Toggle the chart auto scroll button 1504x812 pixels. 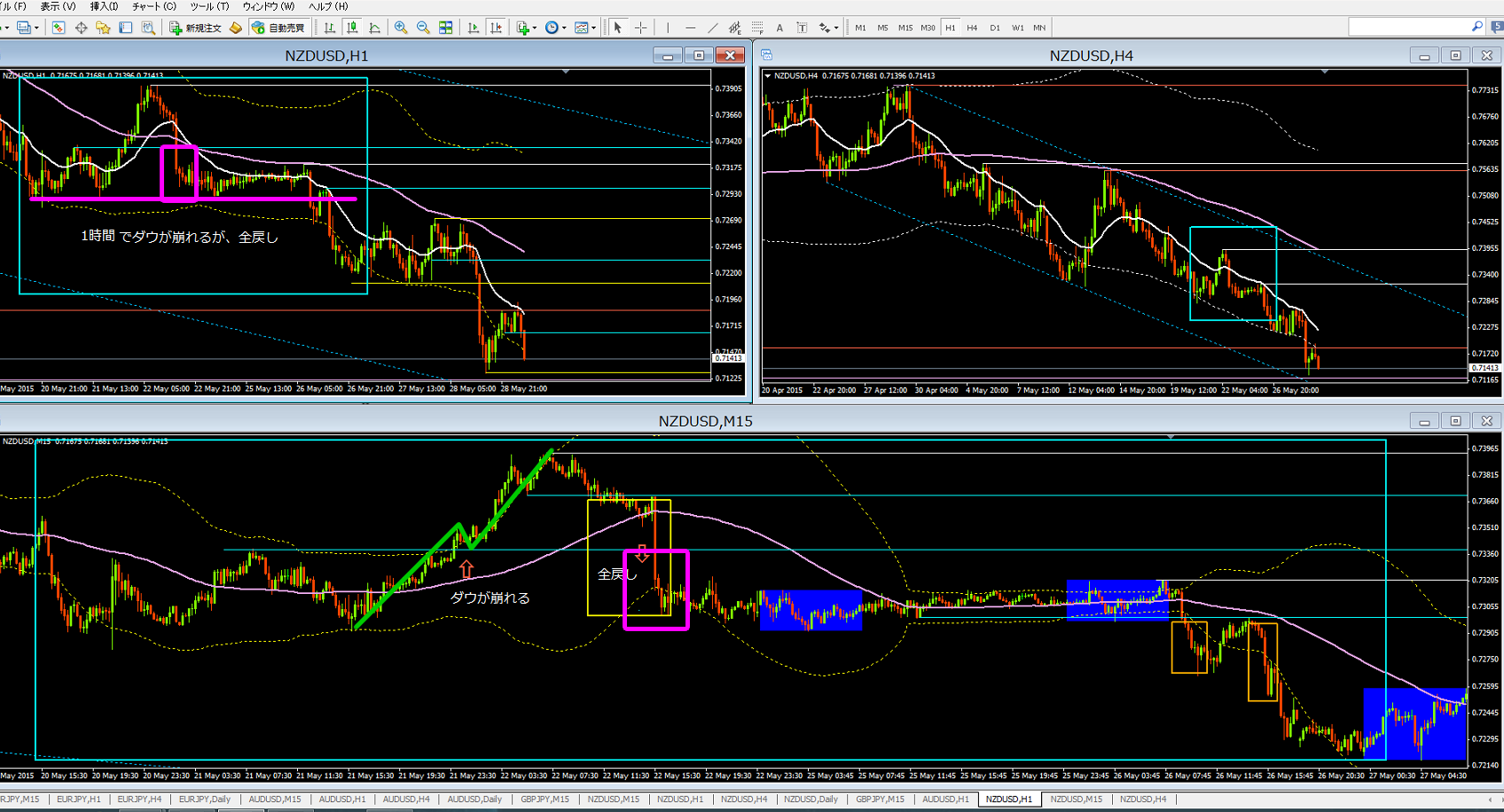(474, 27)
